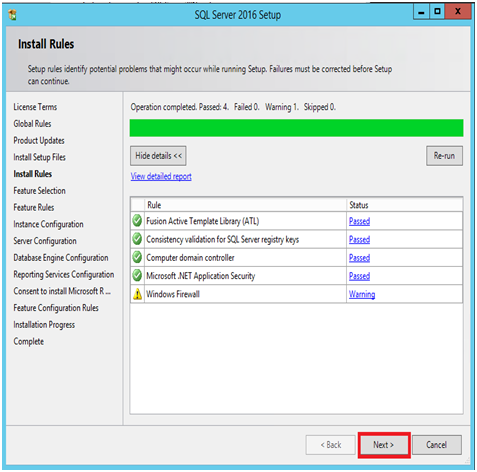Select Installation Progress step
477x472 pixels.
(x=44, y=325)
